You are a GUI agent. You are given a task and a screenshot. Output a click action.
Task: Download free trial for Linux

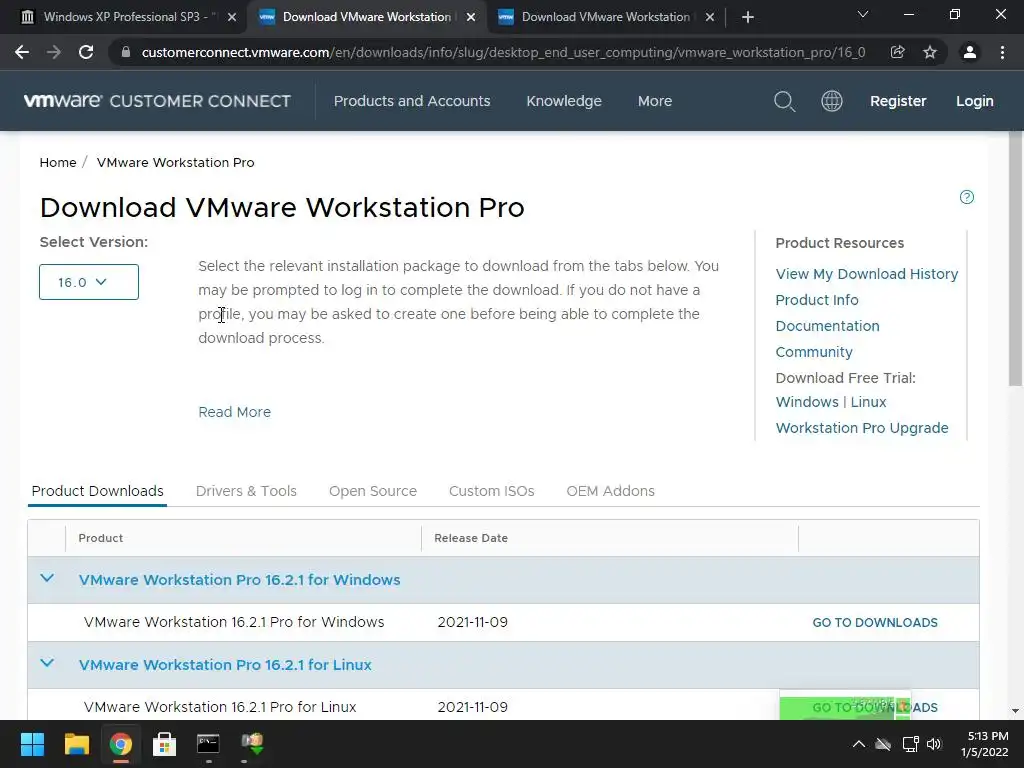coord(869,402)
